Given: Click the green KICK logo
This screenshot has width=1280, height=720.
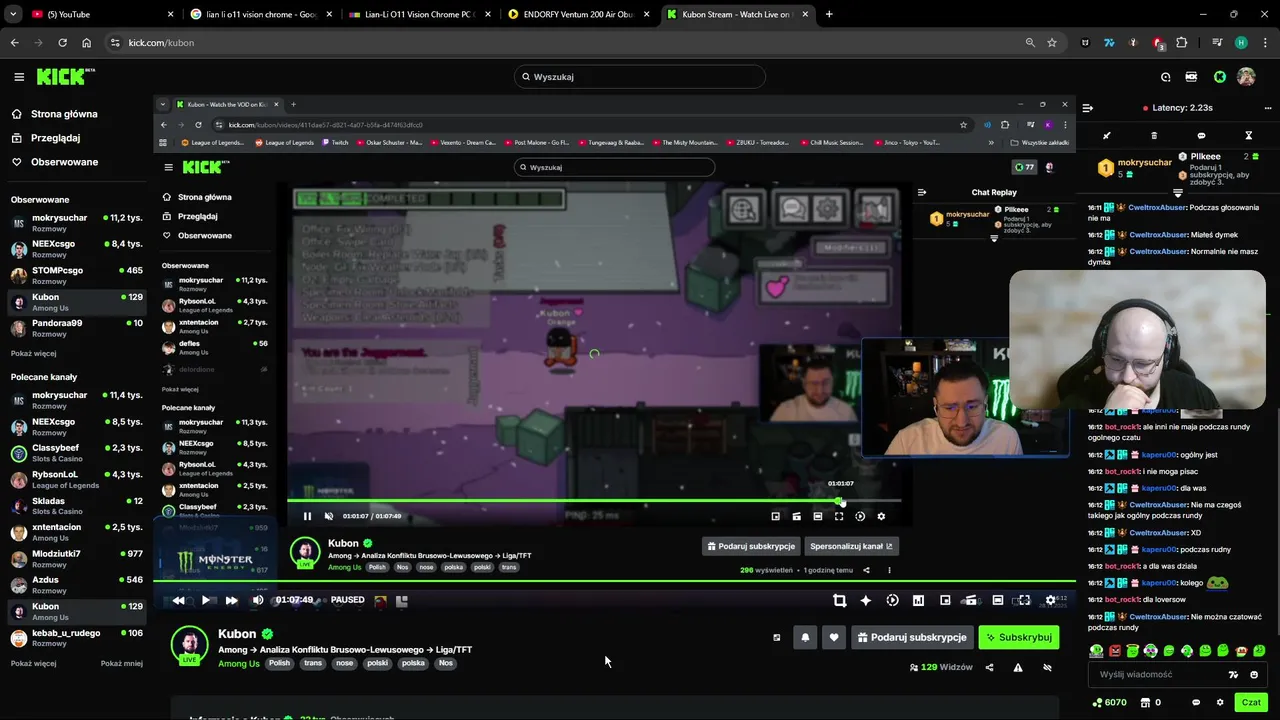Looking at the screenshot, I should pyautogui.click(x=64, y=77).
